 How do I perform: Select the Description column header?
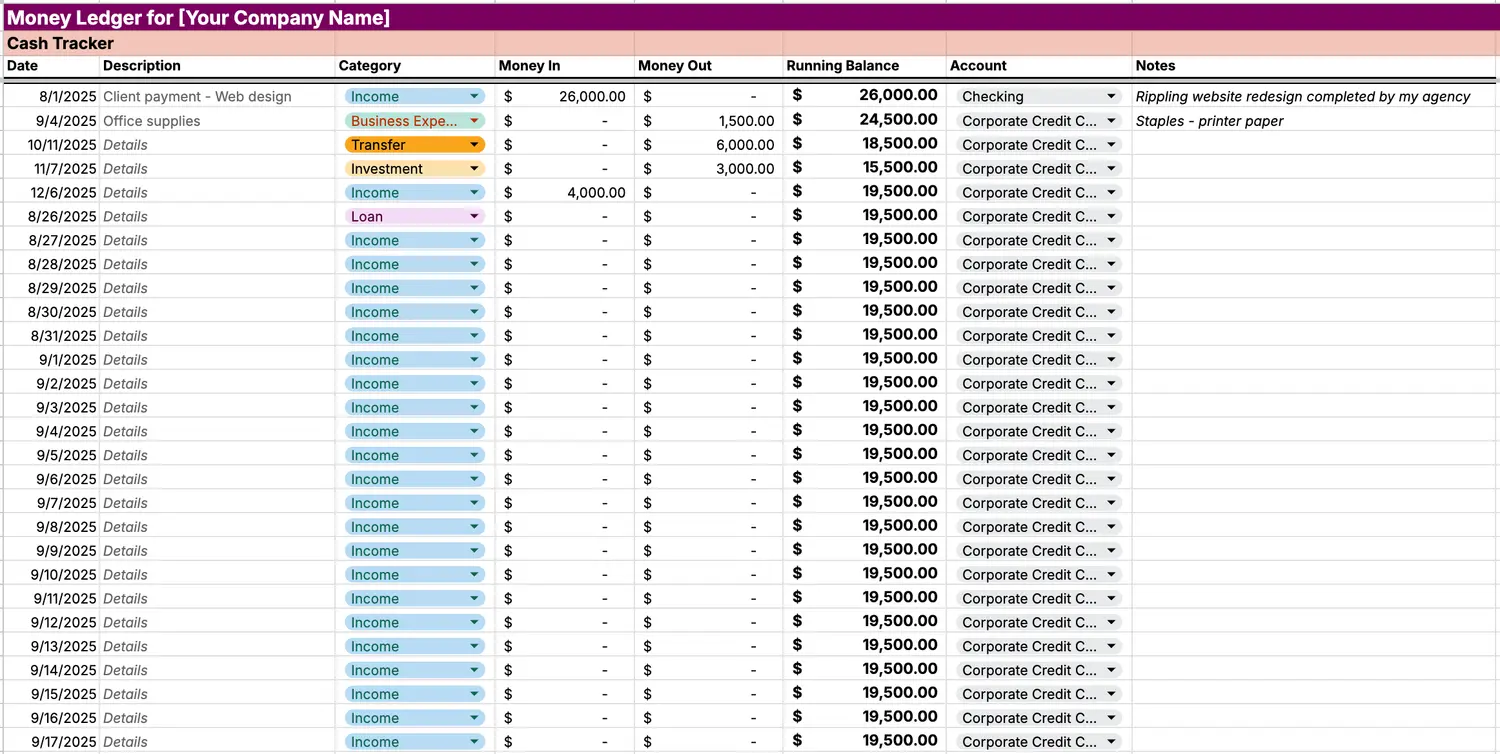tap(217, 66)
